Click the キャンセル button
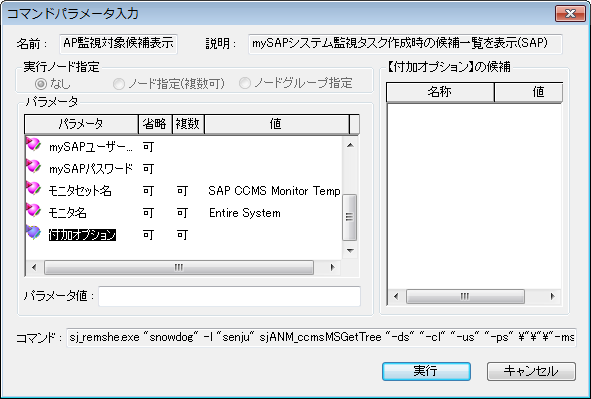 pyautogui.click(x=531, y=371)
